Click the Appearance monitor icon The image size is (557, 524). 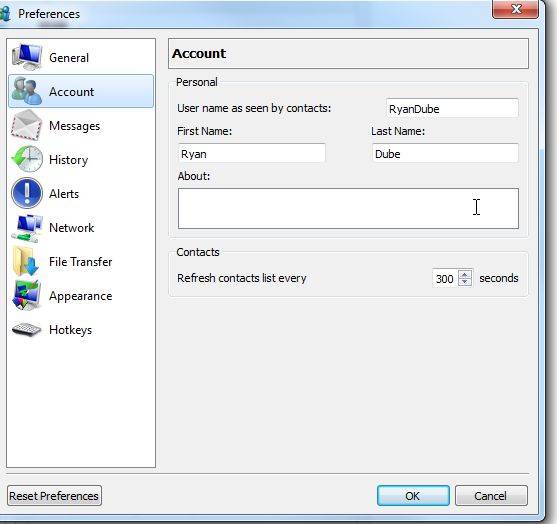coord(27,295)
